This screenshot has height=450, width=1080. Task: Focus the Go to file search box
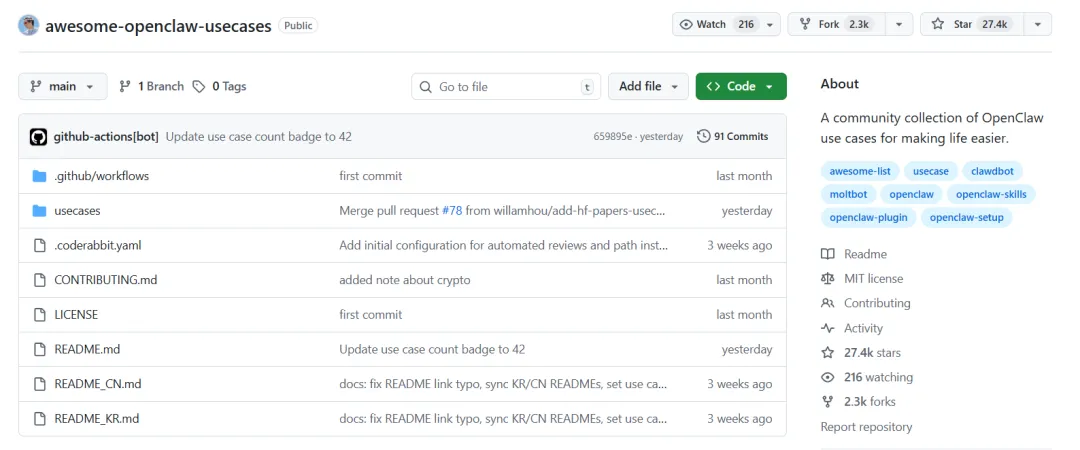pyautogui.click(x=506, y=86)
